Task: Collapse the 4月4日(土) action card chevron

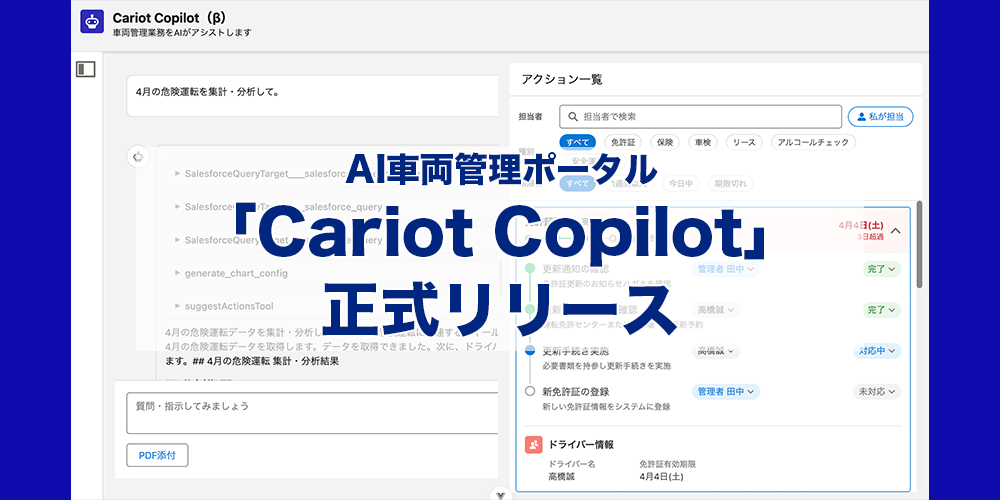Action: 895,231
